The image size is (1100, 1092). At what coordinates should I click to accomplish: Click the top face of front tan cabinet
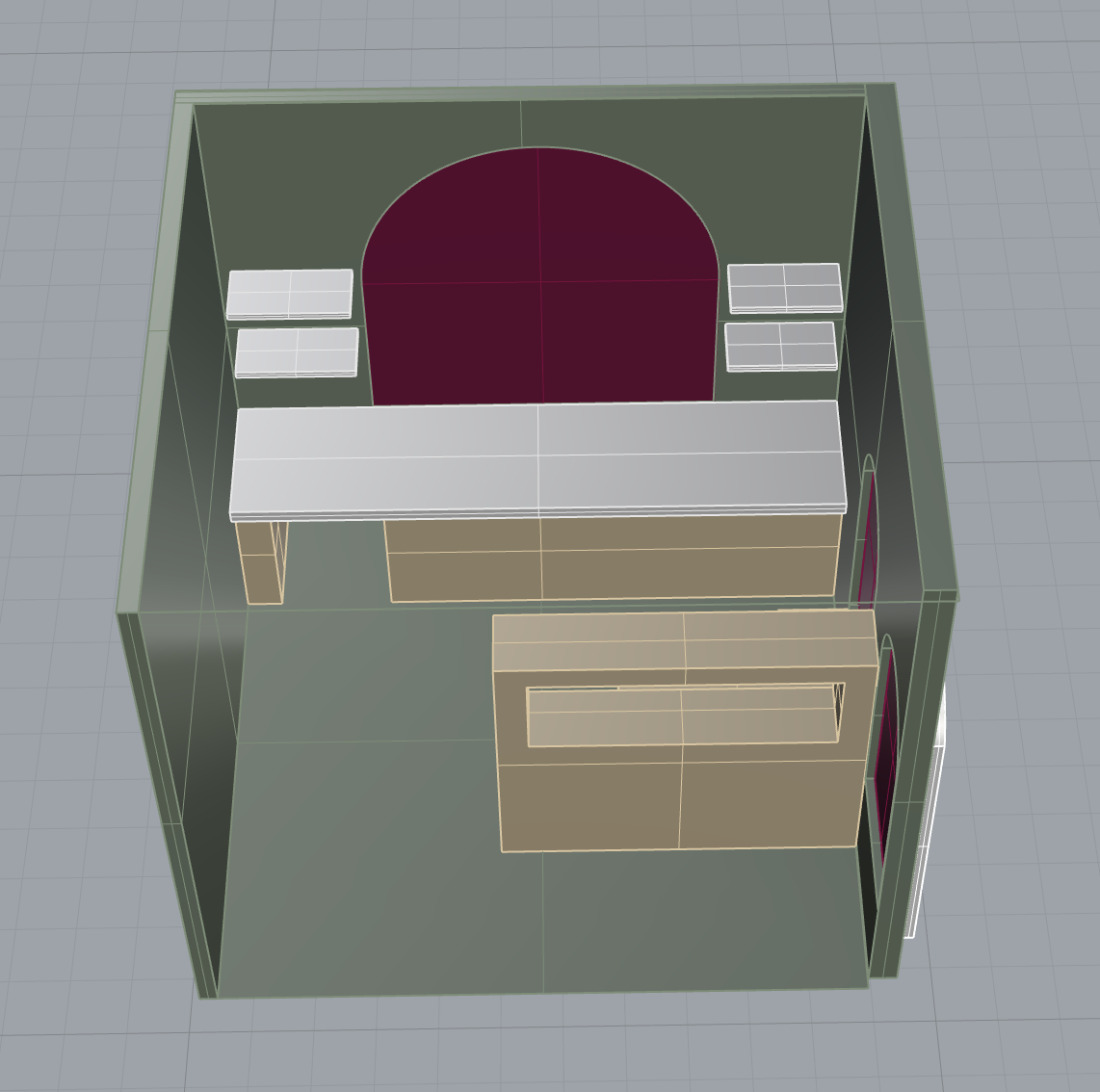point(685,641)
